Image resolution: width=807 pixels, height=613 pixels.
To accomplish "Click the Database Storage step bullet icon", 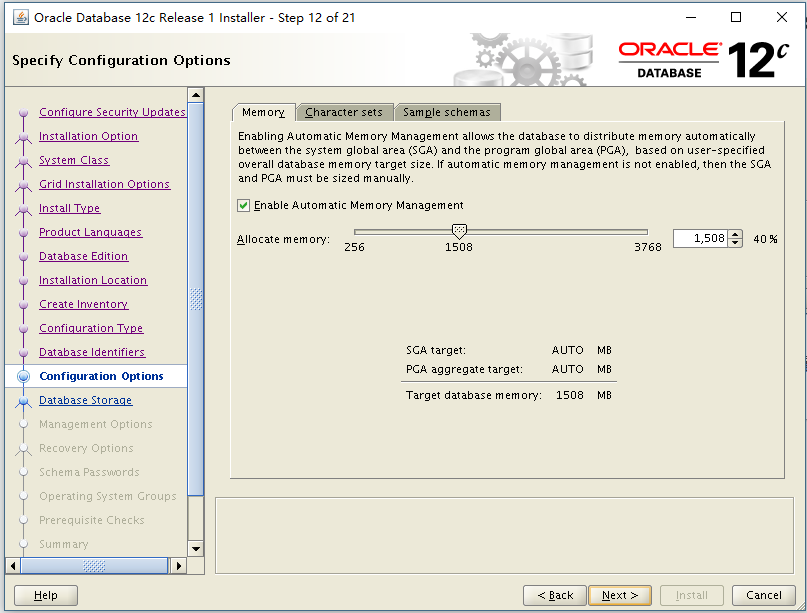I will tap(23, 401).
